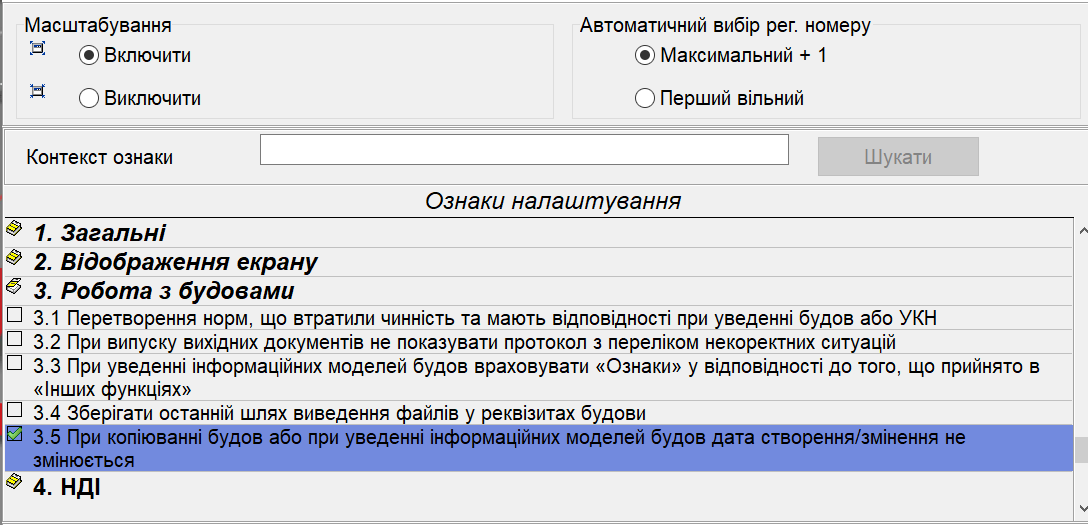Click the scaling icon beside Включити
Screen dimensions: 1088x525
(38, 48)
